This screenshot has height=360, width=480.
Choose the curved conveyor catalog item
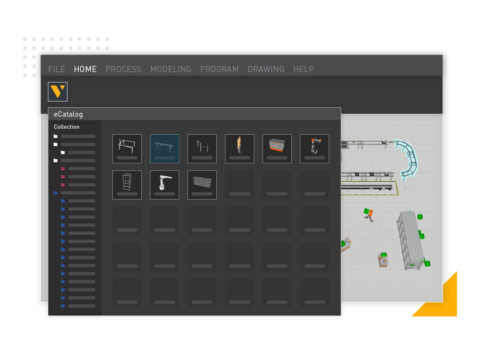pyautogui.click(x=202, y=149)
